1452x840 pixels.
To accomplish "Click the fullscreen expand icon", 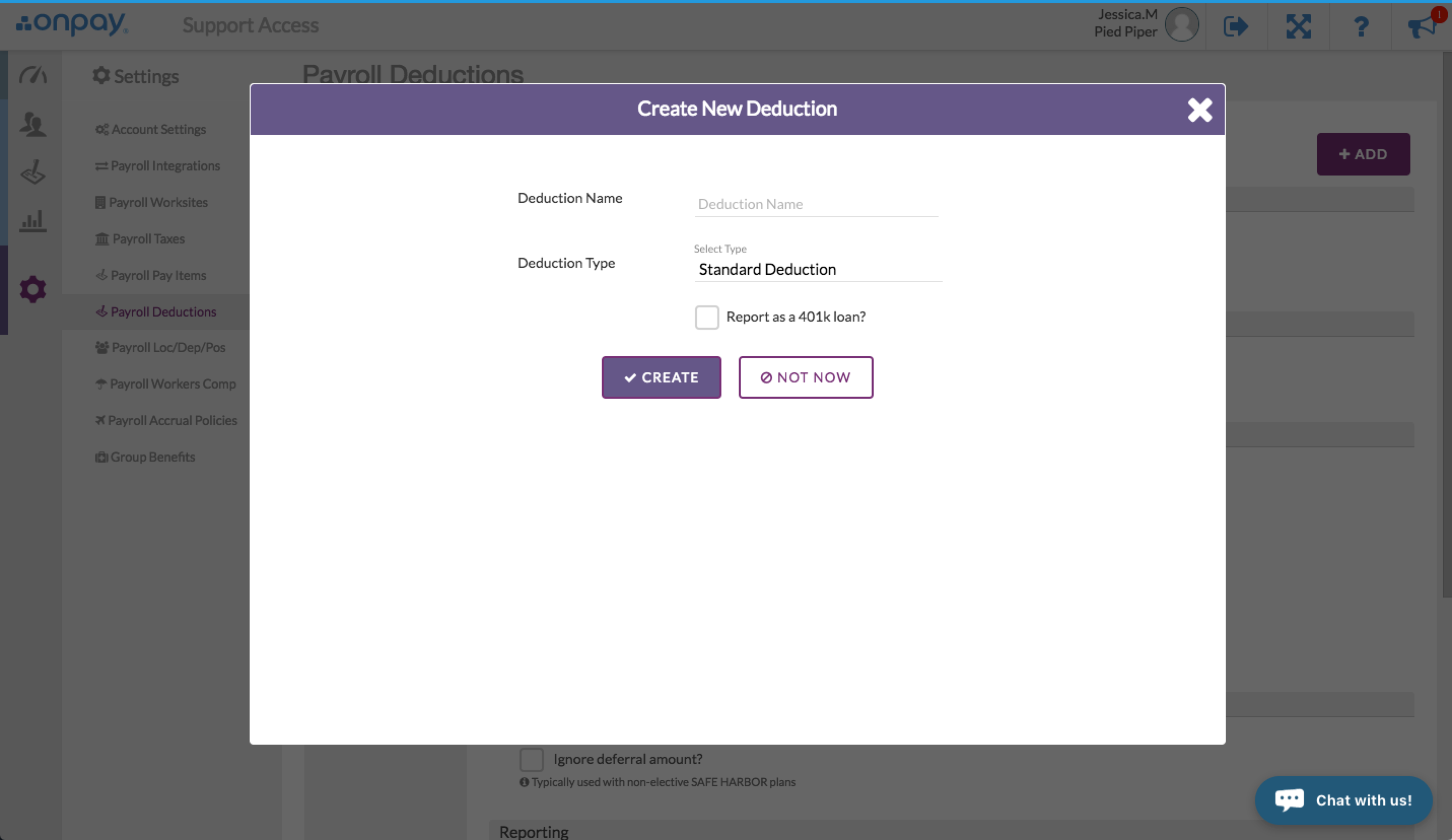I will pyautogui.click(x=1298, y=26).
